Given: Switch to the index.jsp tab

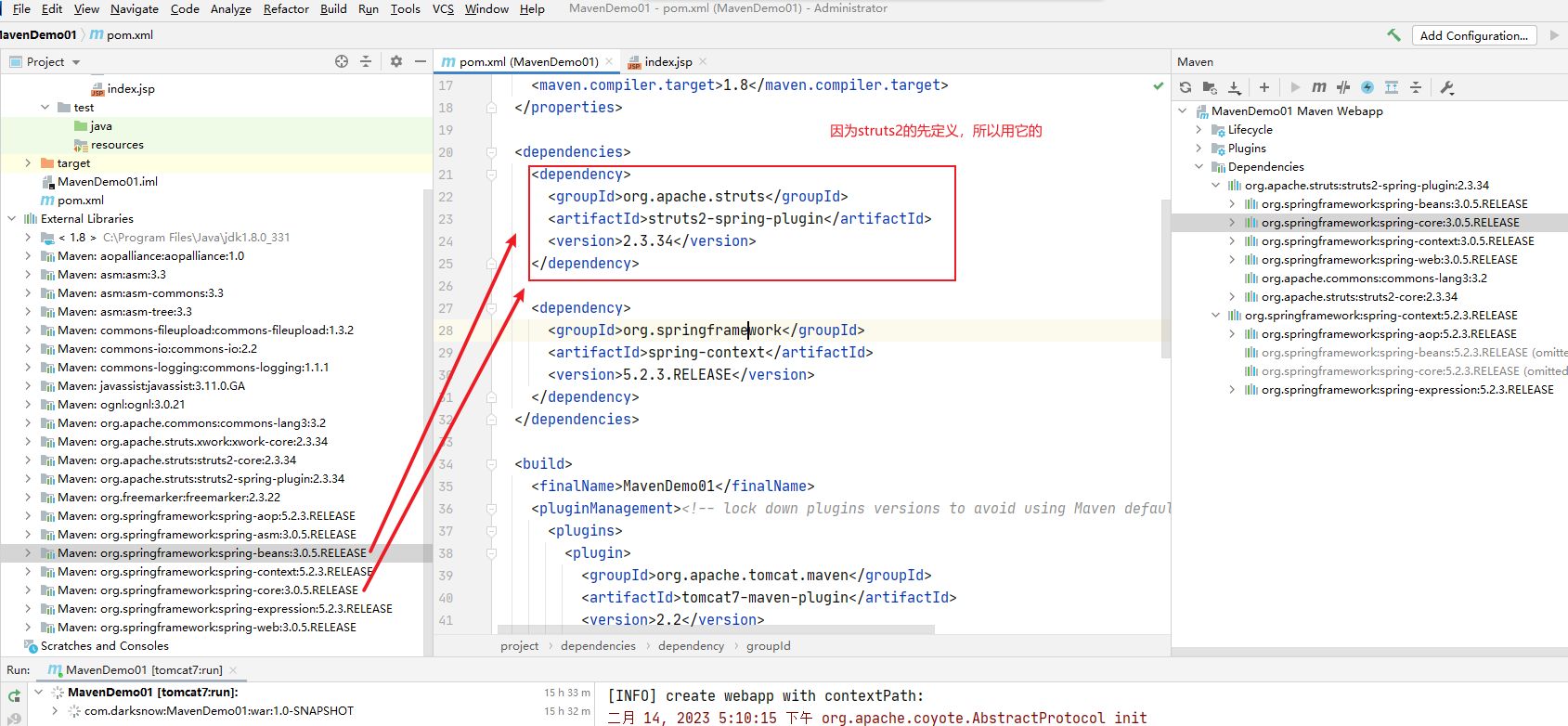Looking at the screenshot, I should [x=667, y=61].
